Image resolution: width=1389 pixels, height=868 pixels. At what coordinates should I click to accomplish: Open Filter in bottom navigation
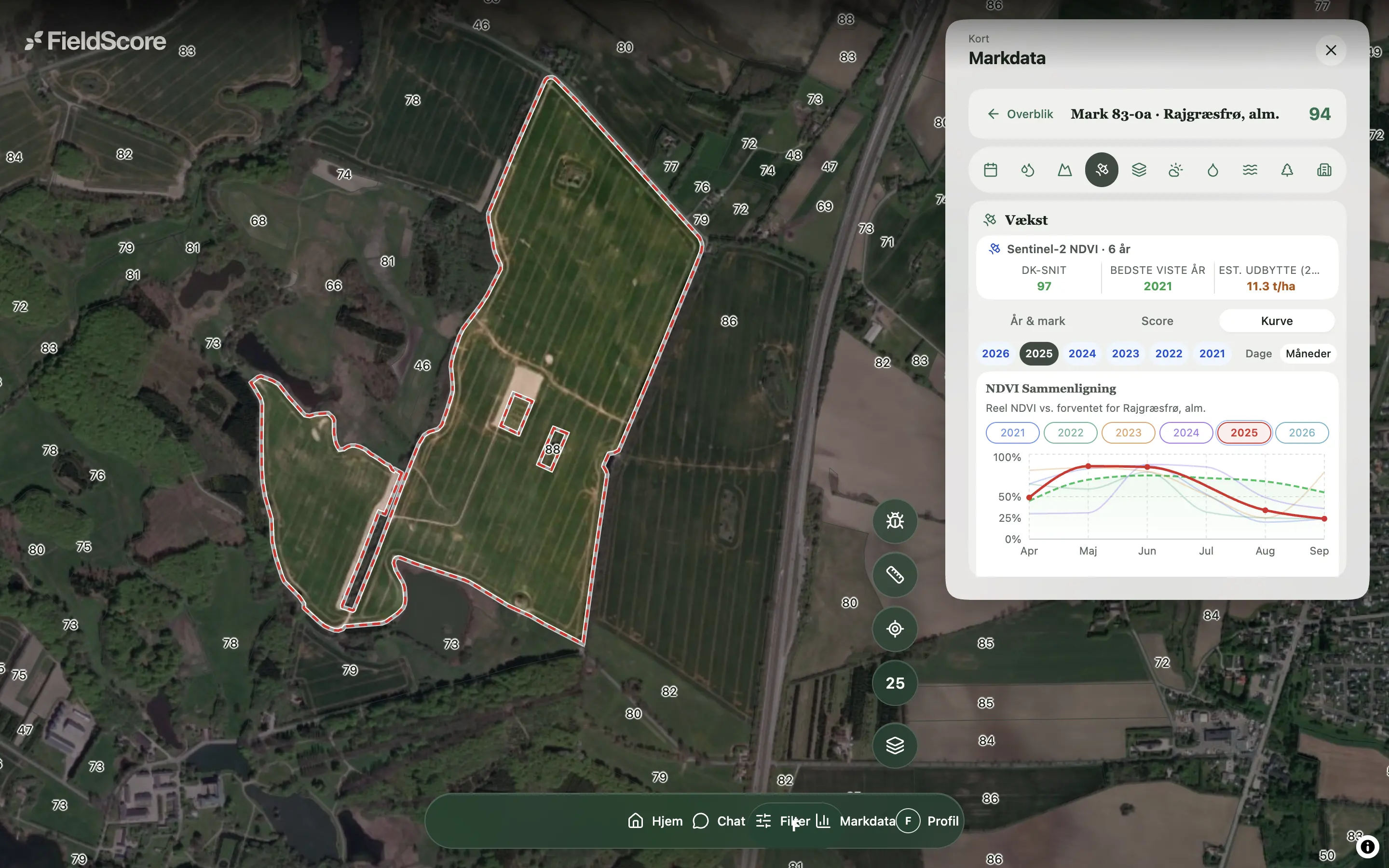coord(783,821)
